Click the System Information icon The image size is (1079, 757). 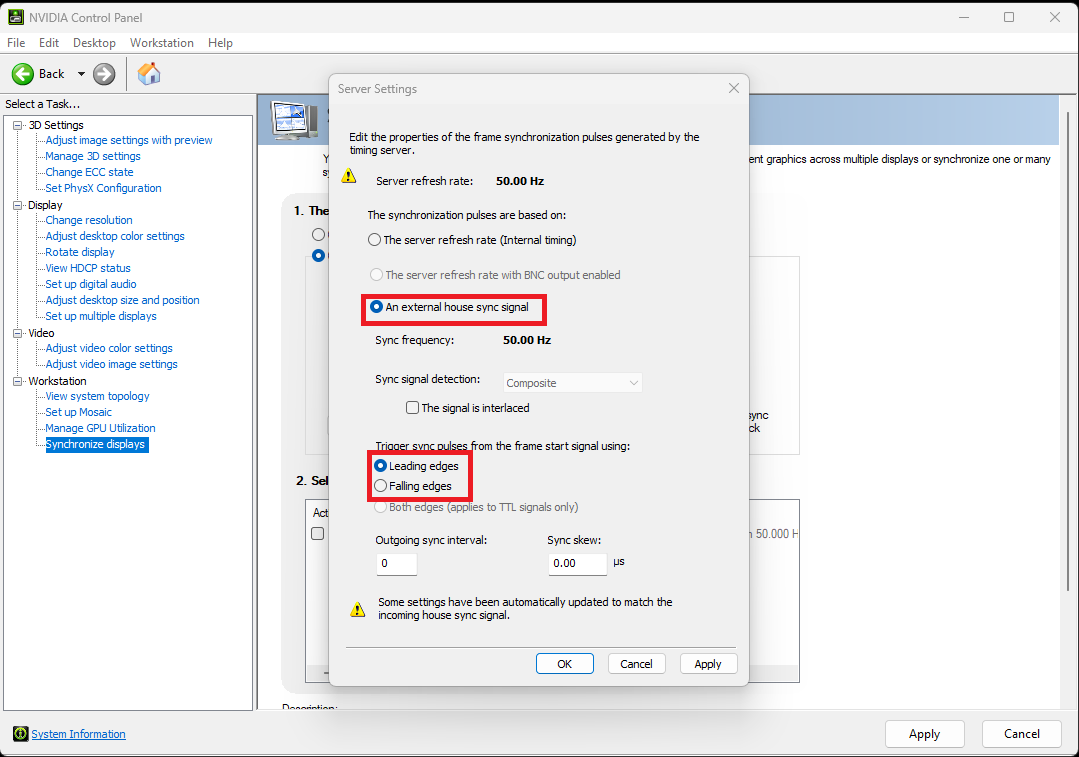(x=21, y=734)
